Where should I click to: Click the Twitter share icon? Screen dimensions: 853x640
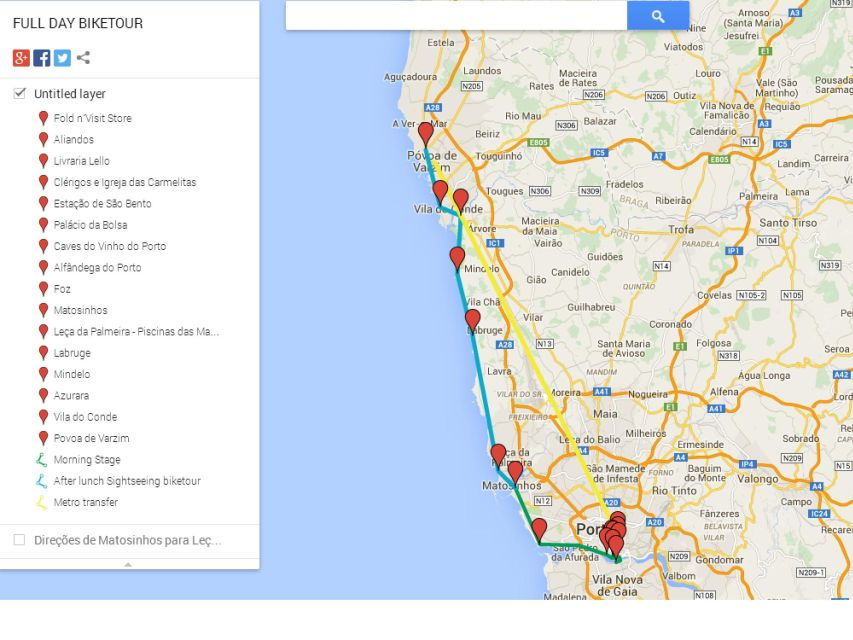click(x=62, y=57)
